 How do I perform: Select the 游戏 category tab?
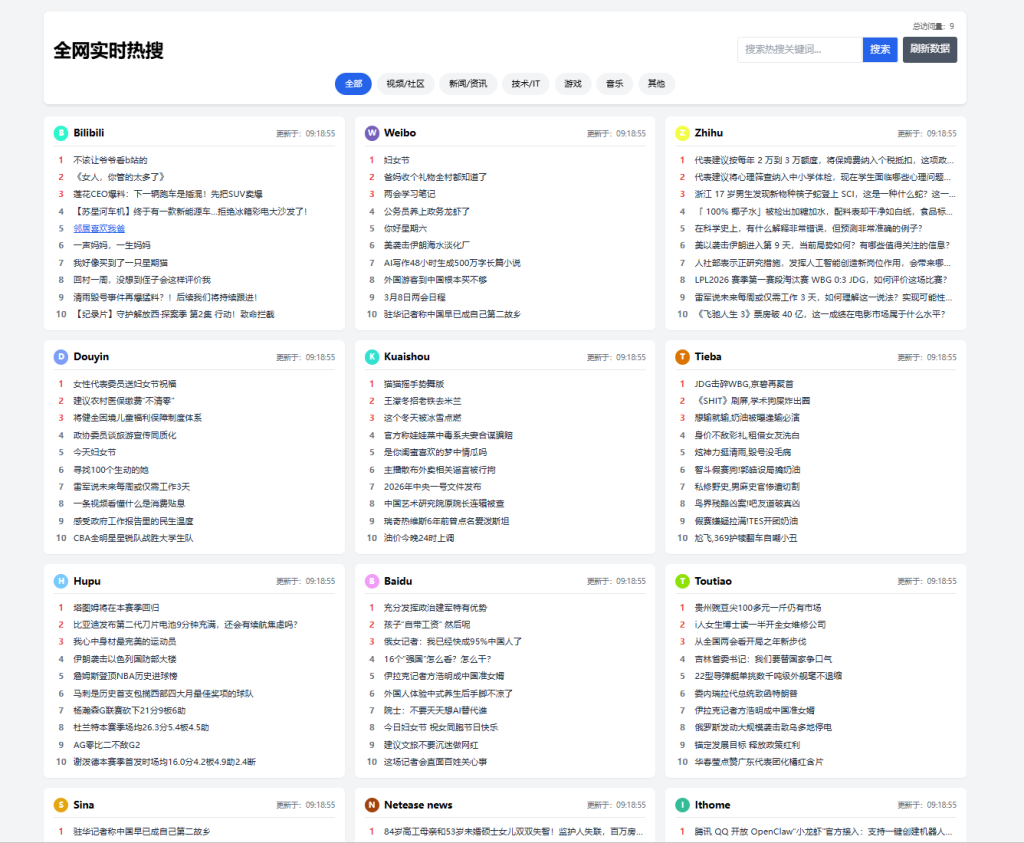coord(572,84)
